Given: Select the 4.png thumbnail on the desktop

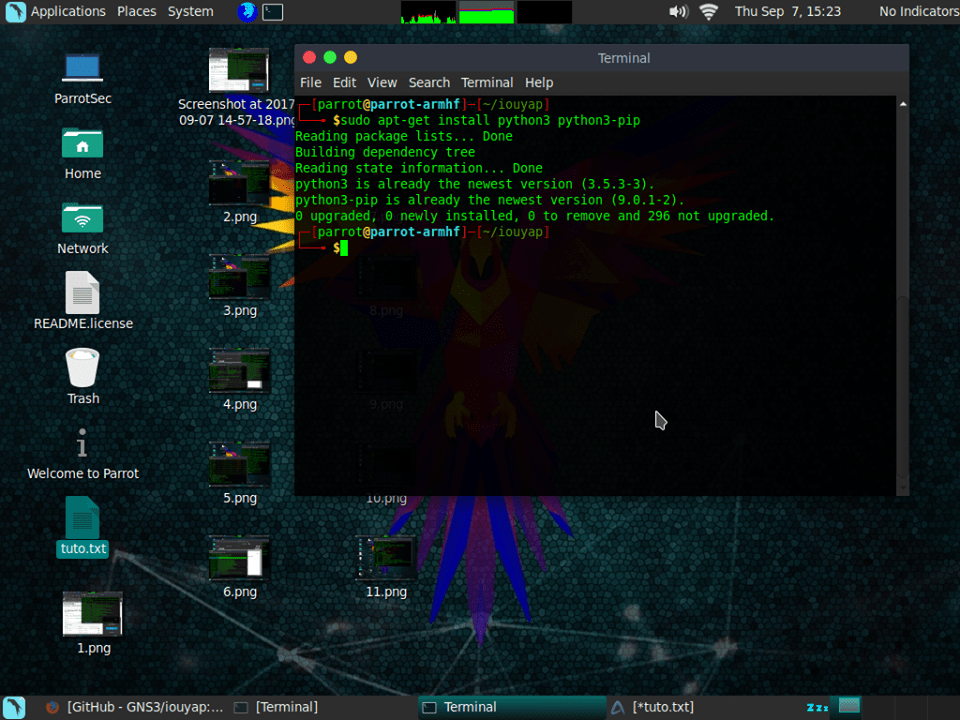Looking at the screenshot, I should pyautogui.click(x=239, y=370).
